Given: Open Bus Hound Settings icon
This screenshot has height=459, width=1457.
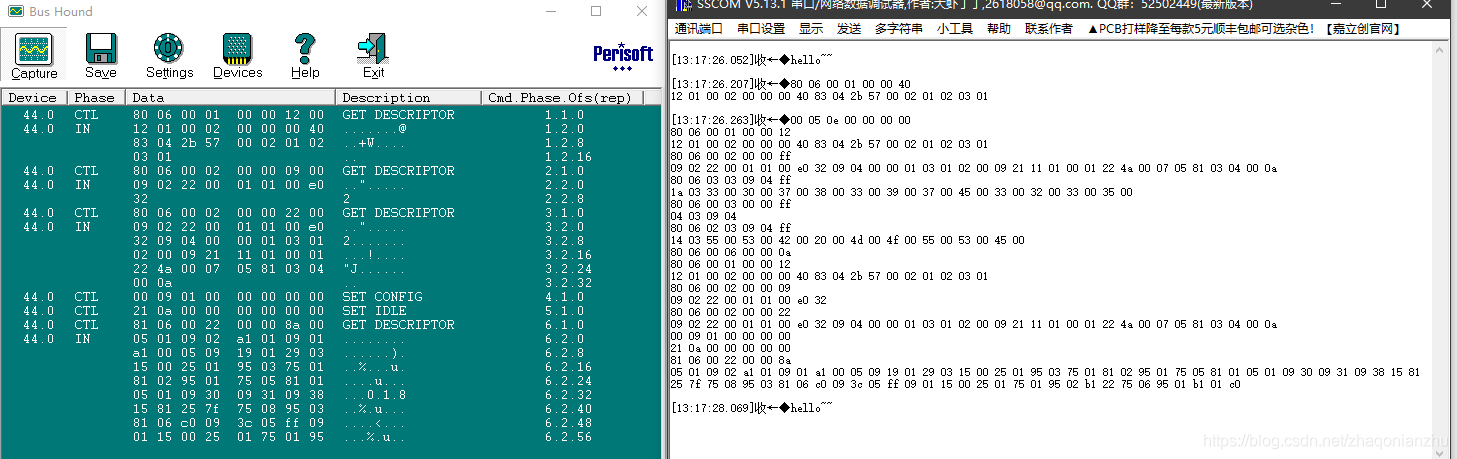Looking at the screenshot, I should 169,55.
